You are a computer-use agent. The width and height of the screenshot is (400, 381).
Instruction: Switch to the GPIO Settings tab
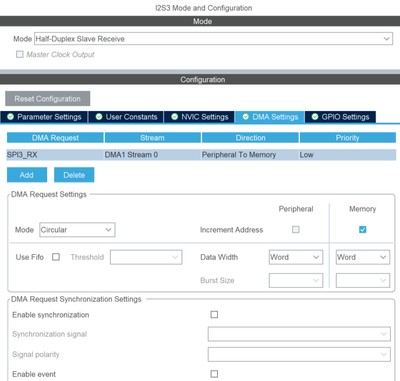(x=340, y=117)
